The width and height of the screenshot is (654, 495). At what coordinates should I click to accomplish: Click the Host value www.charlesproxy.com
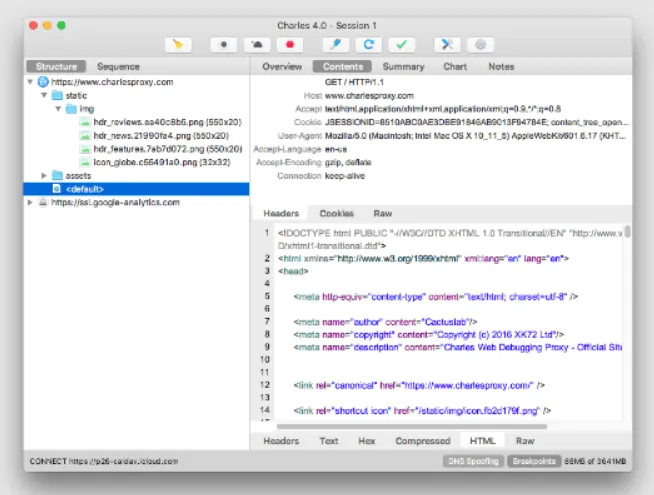pos(369,96)
